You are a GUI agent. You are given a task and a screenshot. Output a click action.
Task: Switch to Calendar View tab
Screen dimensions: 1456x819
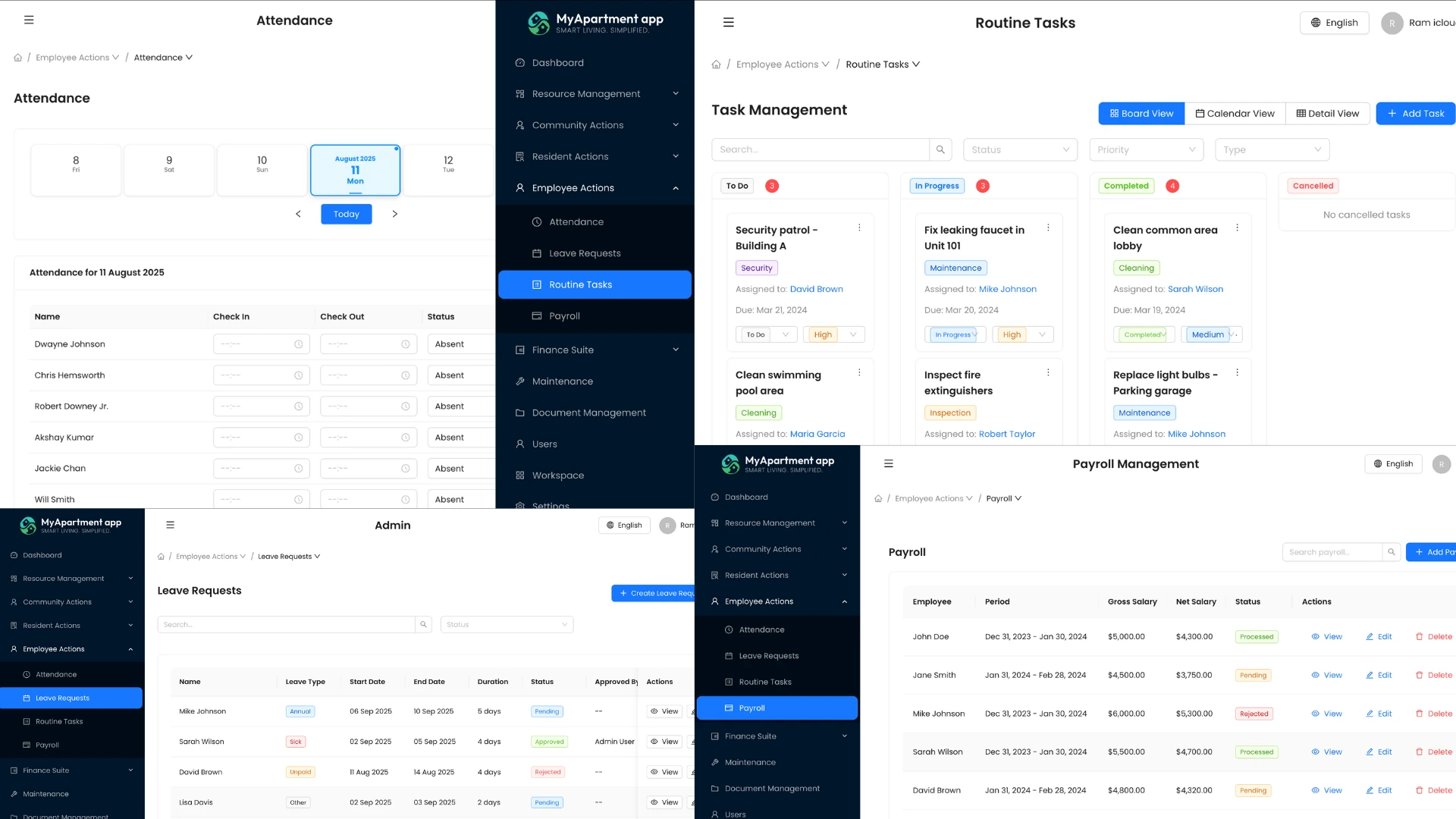click(x=1235, y=114)
